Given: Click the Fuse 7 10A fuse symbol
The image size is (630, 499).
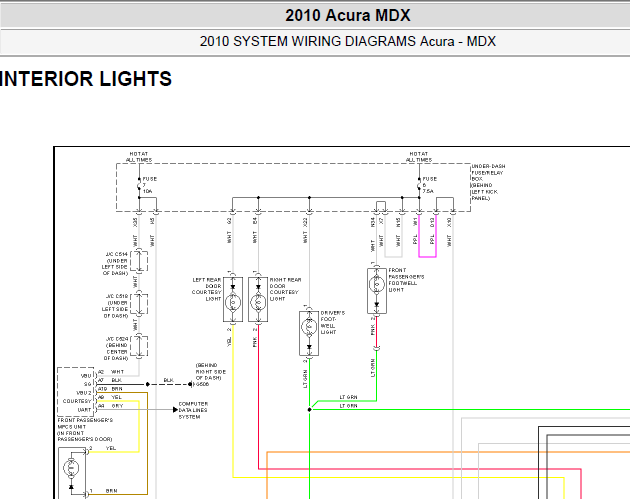Looking at the screenshot, I should [x=139, y=186].
